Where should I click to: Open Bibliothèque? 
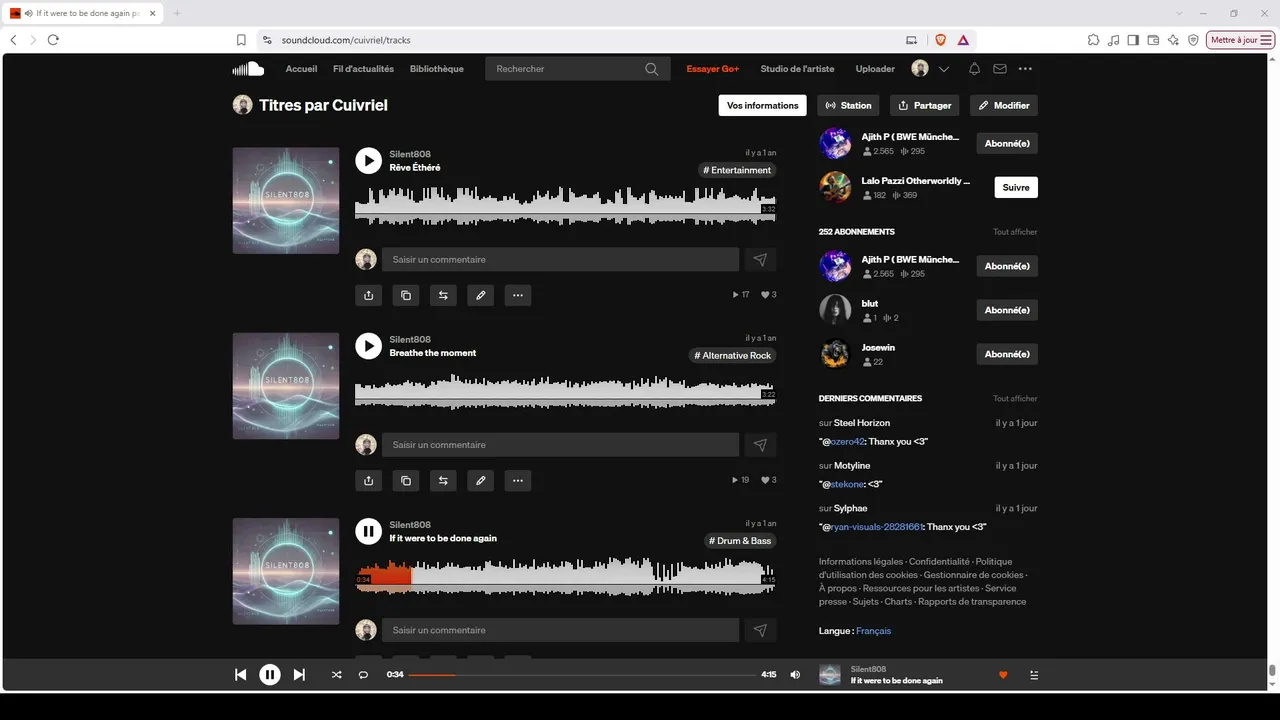click(437, 69)
